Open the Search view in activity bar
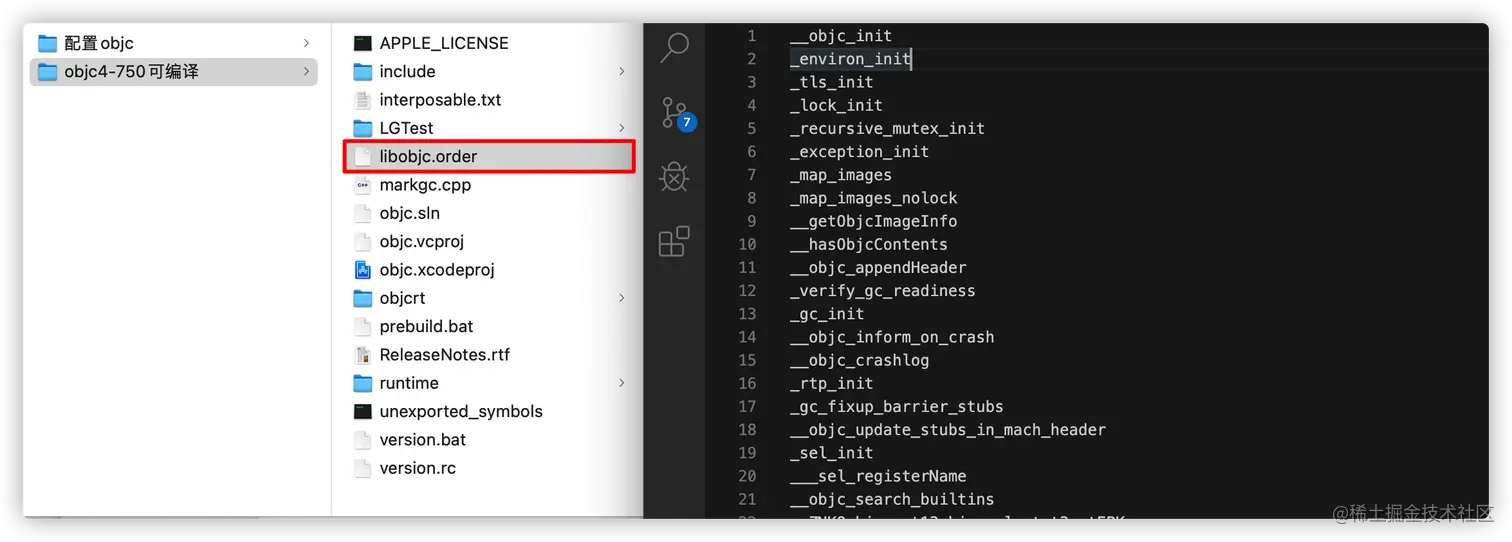 coord(676,47)
